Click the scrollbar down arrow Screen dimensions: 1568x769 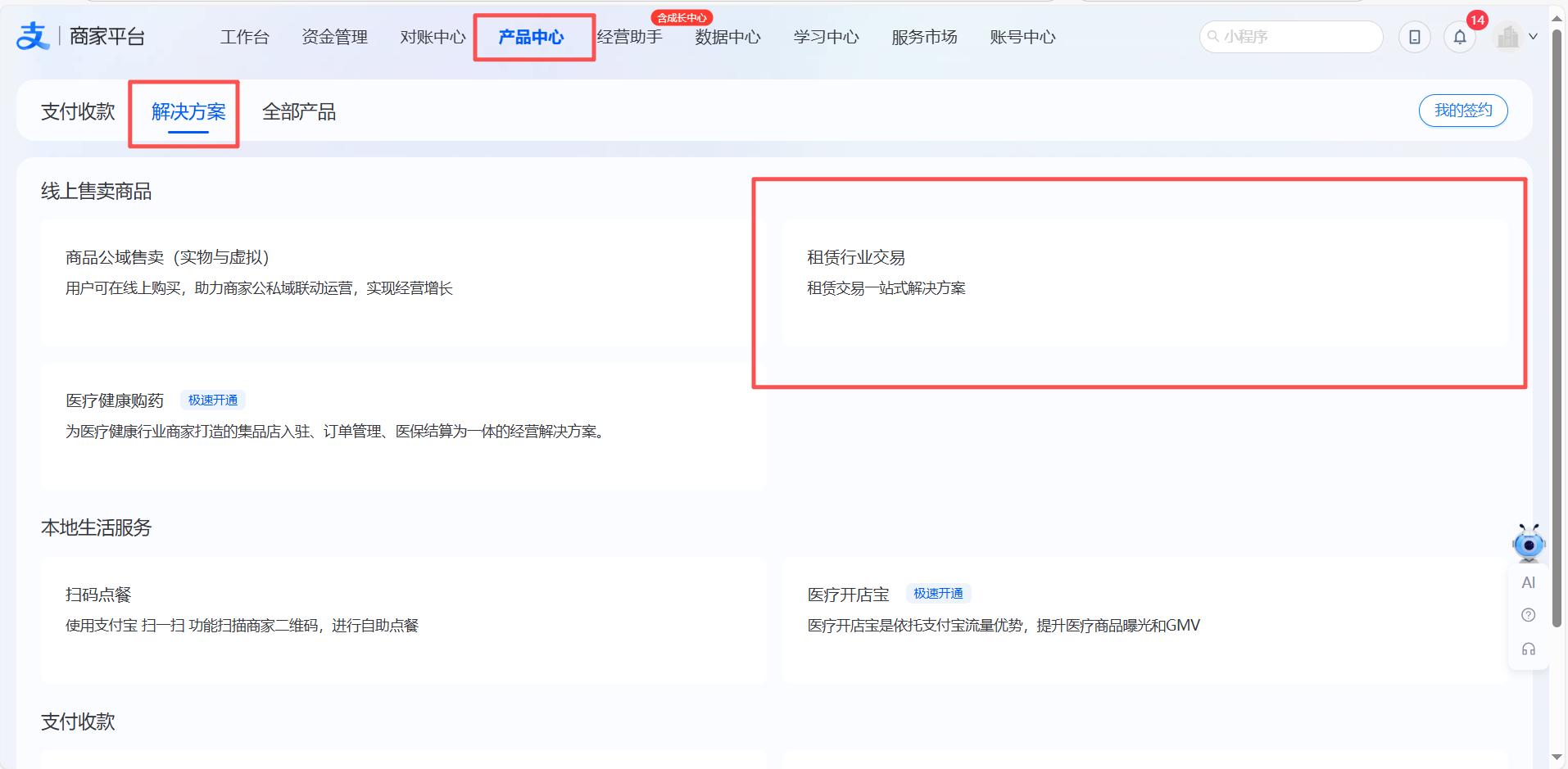tap(1557, 758)
